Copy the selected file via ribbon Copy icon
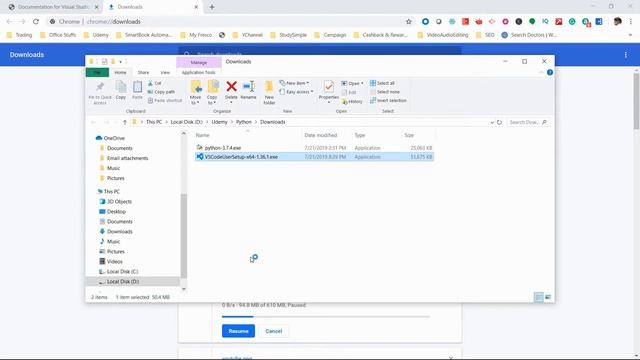This screenshot has height=360, width=640. [x=120, y=90]
